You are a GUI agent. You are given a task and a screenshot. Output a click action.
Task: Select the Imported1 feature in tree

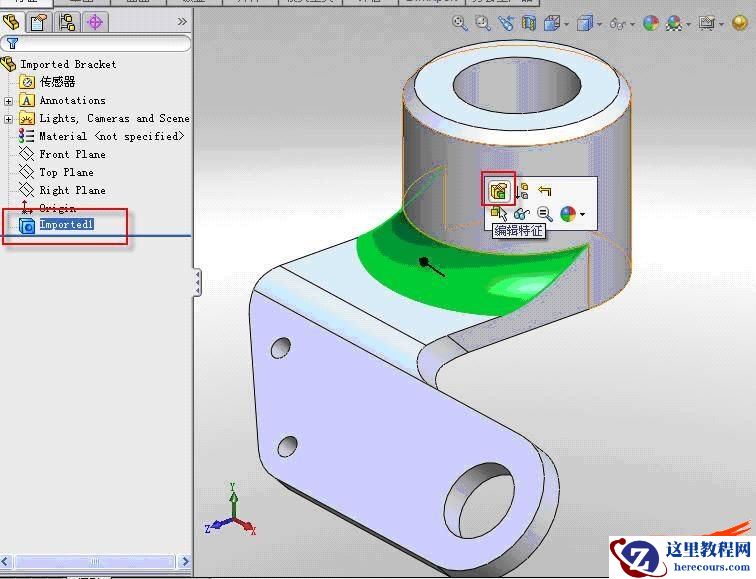tap(65, 225)
